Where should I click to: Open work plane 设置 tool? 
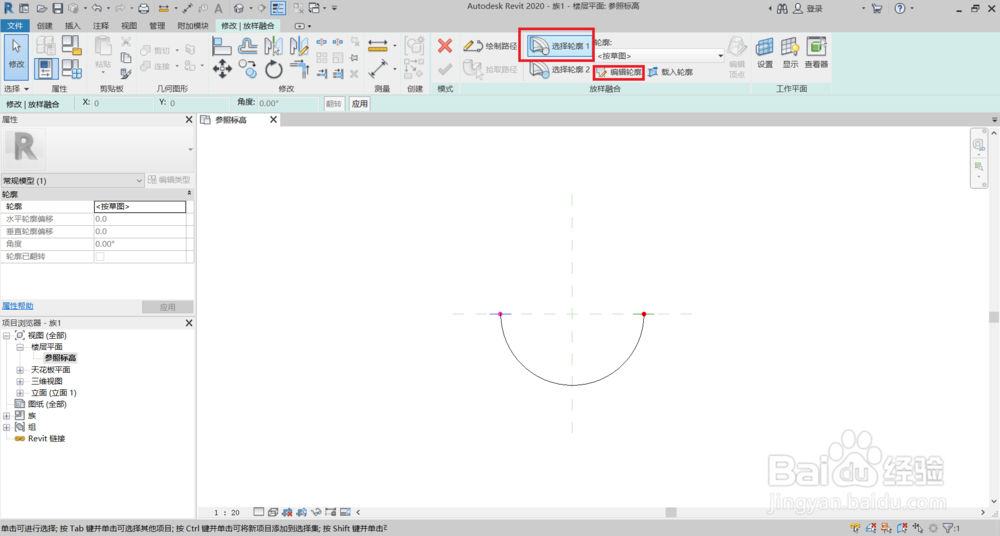pos(765,53)
